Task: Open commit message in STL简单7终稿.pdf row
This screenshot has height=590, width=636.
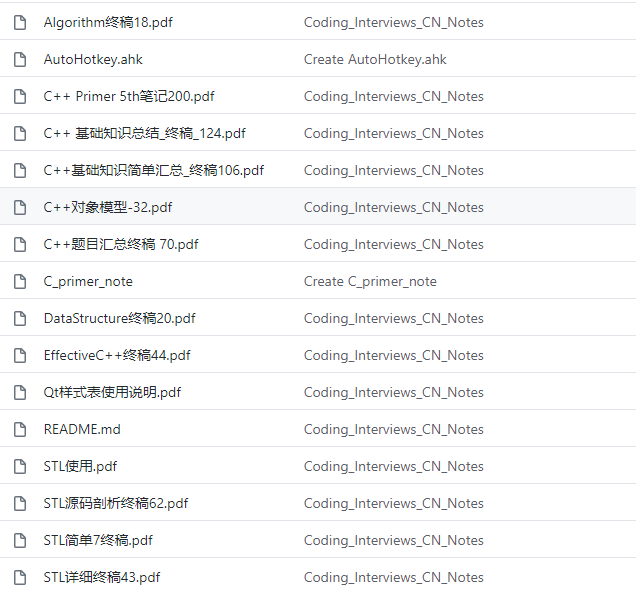Action: (394, 540)
